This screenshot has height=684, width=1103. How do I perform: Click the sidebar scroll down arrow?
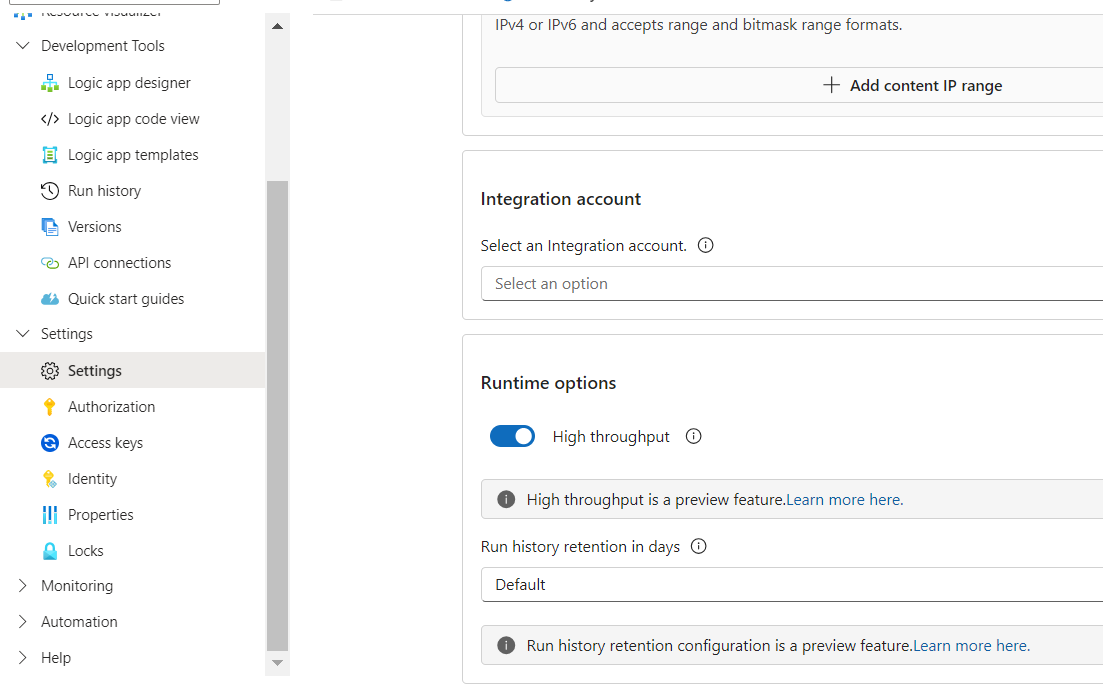click(x=278, y=663)
